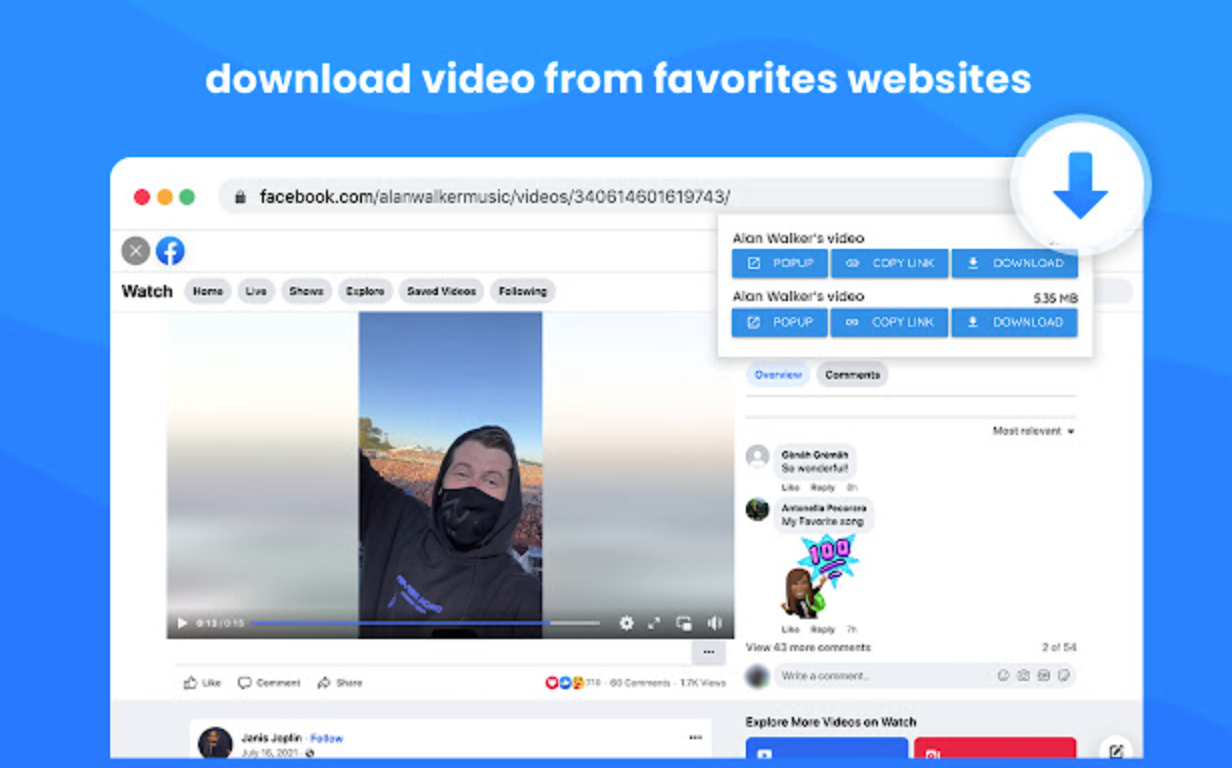The width and height of the screenshot is (1232, 768).
Task: Enter fullscreen with the expand arrows icon
Action: 654,623
